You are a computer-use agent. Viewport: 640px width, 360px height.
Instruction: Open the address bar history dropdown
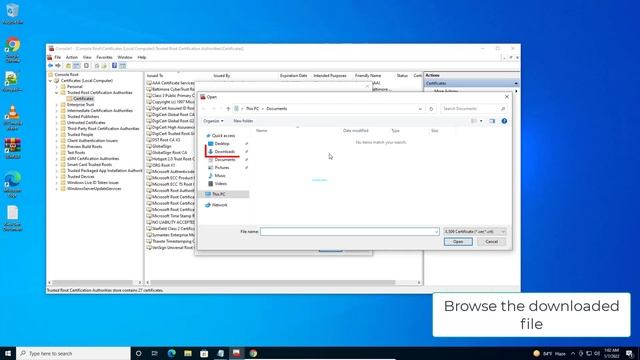point(420,109)
